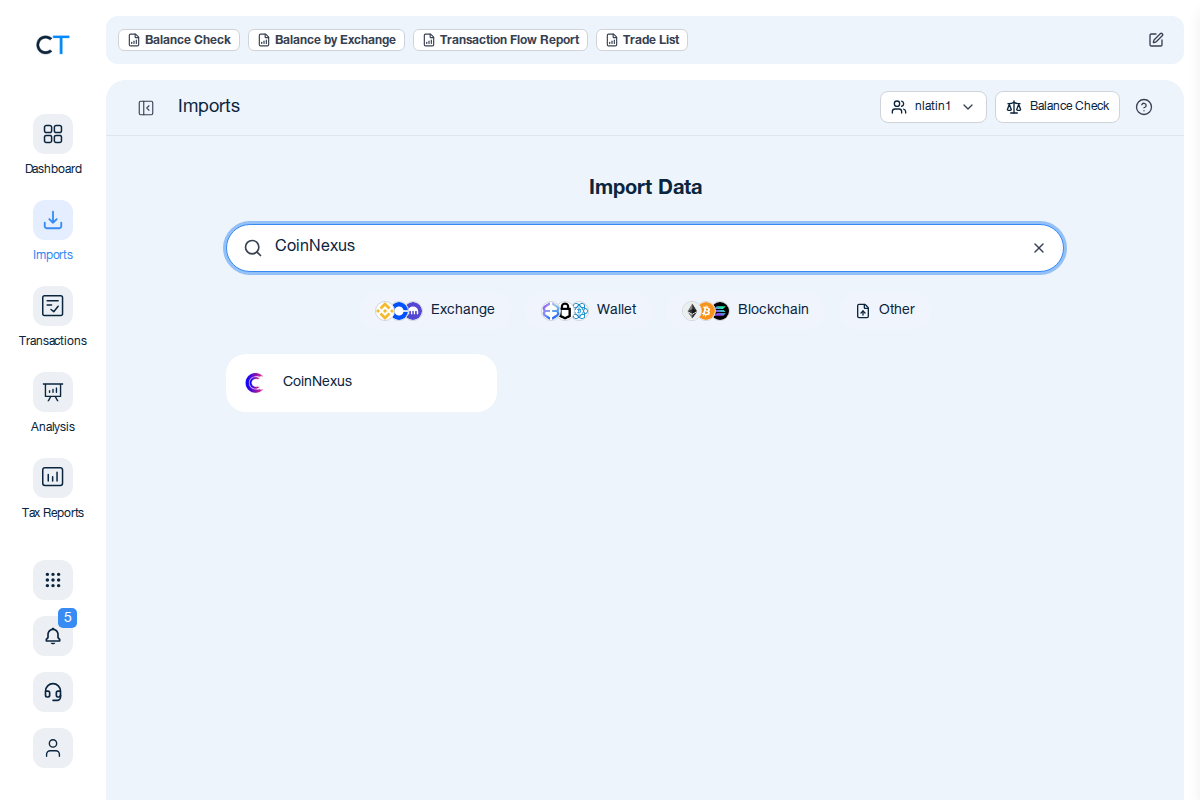Filter by Blockchain category
Screen dimensions: 1200x800
pyautogui.click(x=746, y=310)
